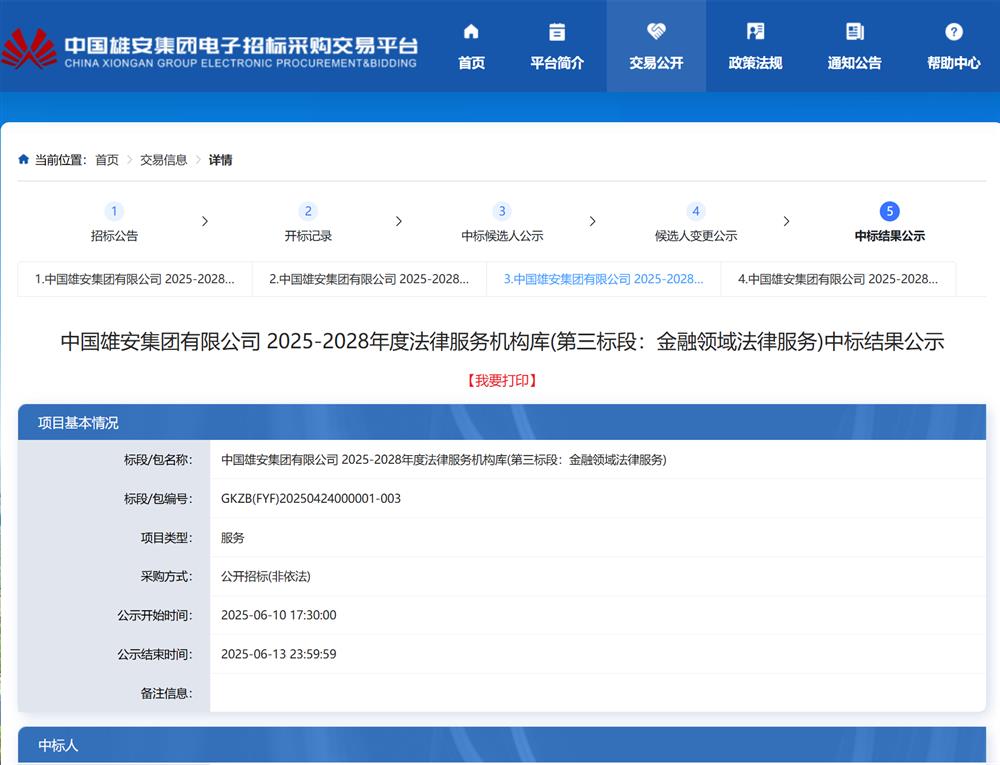Open the 交易公开 navigation menu item

click(656, 46)
